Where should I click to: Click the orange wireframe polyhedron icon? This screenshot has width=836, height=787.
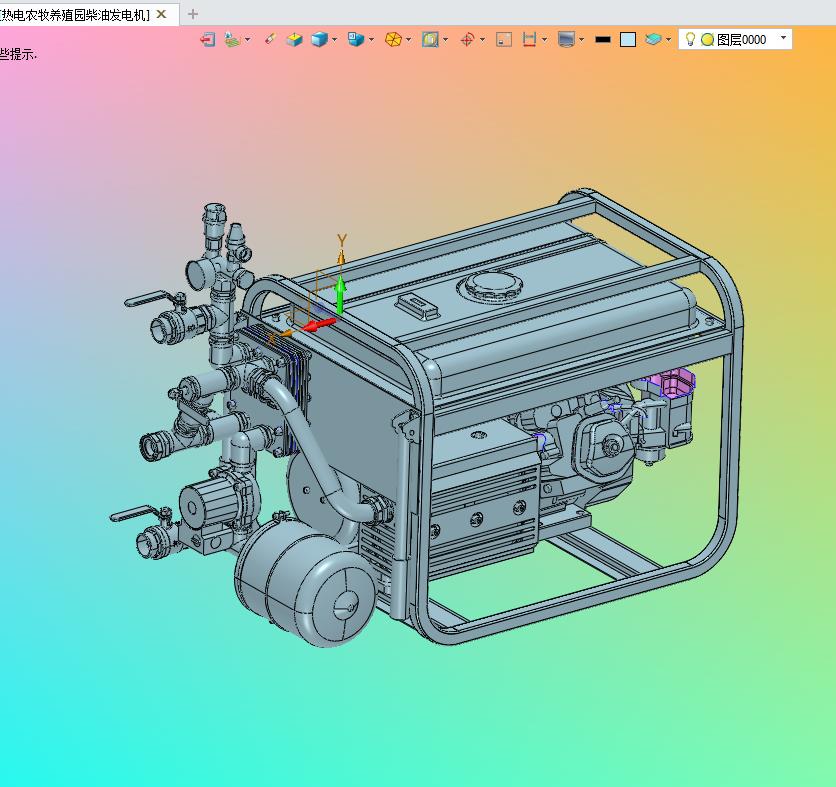pos(393,39)
